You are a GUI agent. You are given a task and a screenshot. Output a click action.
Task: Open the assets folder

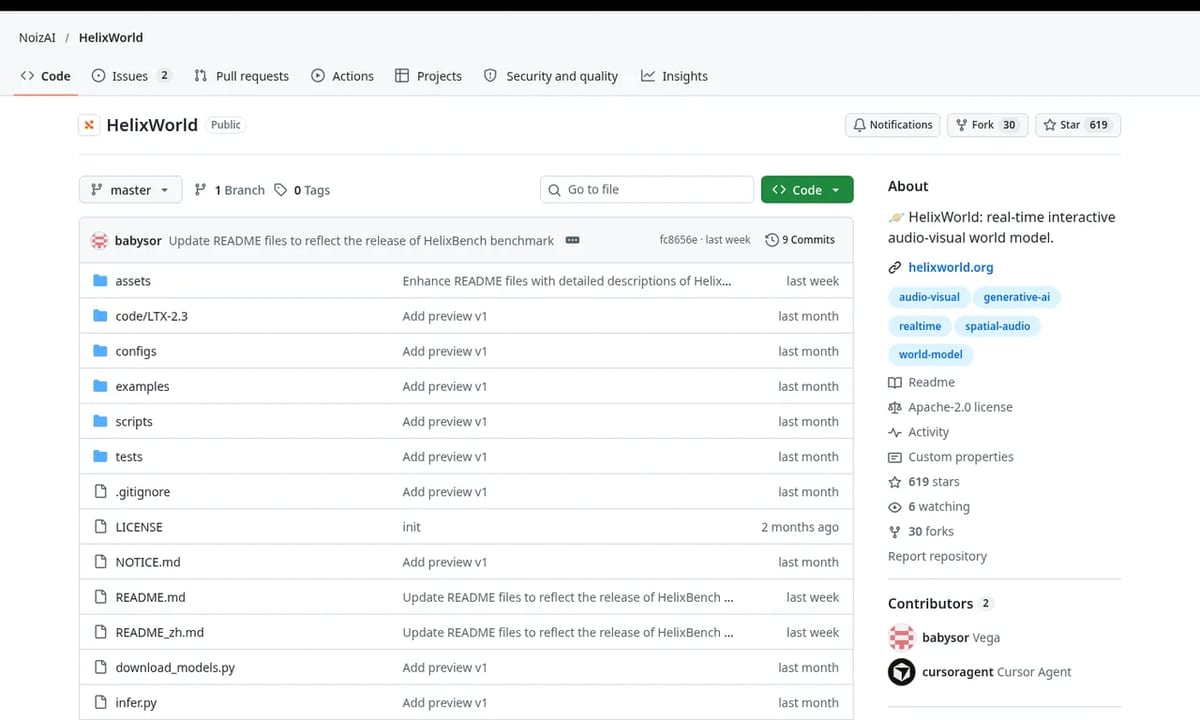[x=133, y=281]
